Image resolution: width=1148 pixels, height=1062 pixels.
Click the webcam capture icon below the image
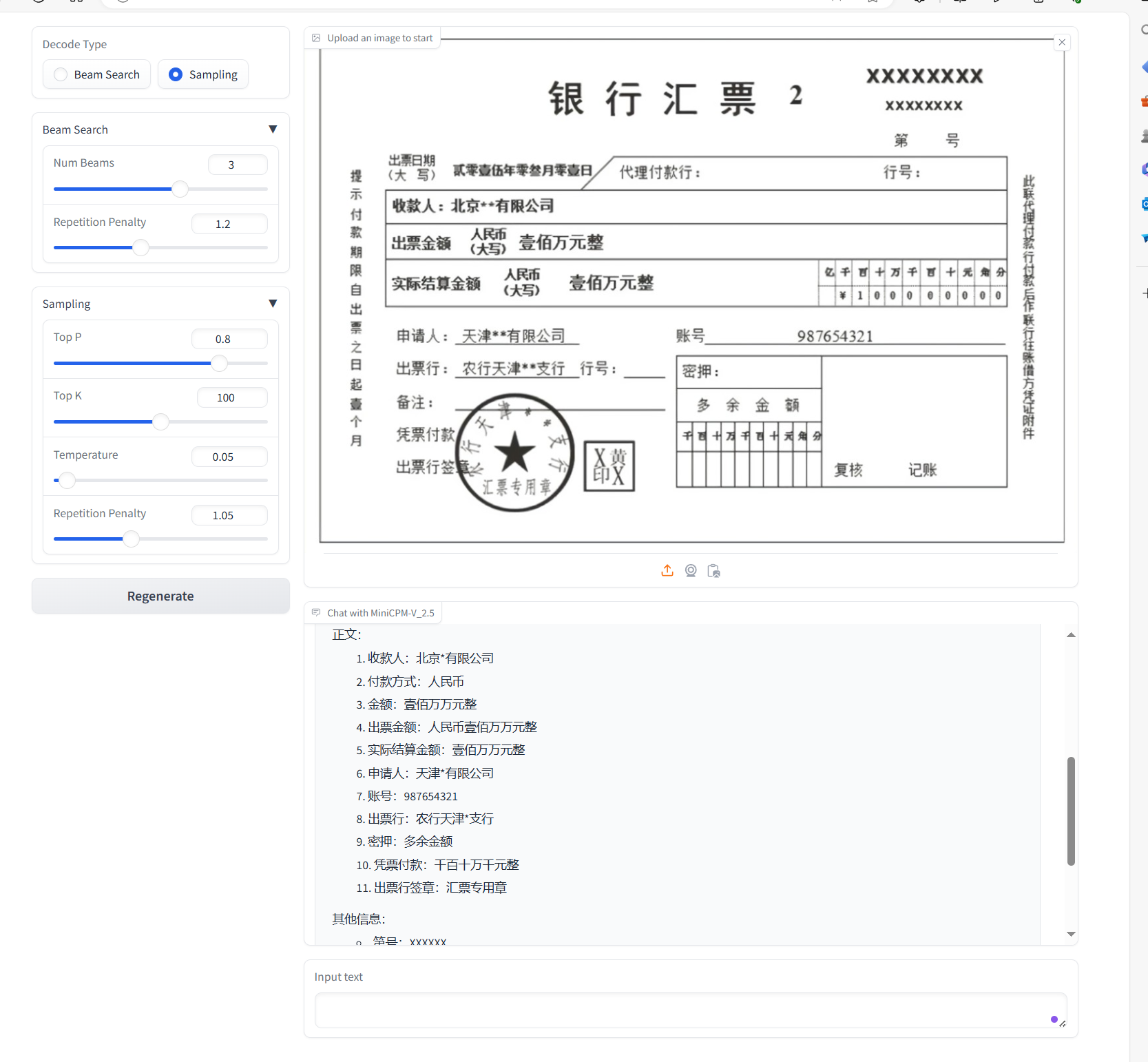click(x=691, y=570)
